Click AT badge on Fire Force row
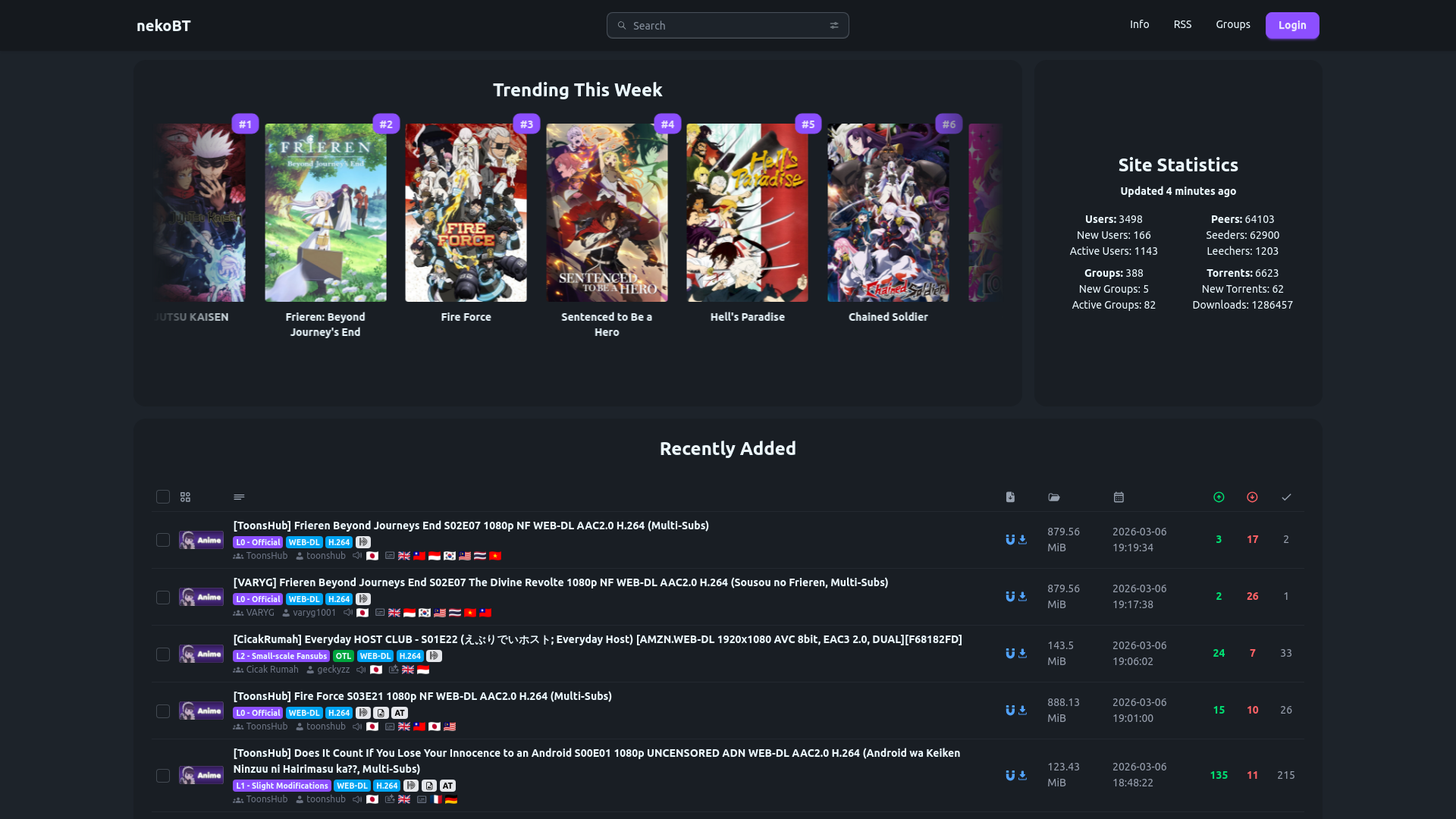Viewport: 1456px width, 819px height. coord(400,713)
